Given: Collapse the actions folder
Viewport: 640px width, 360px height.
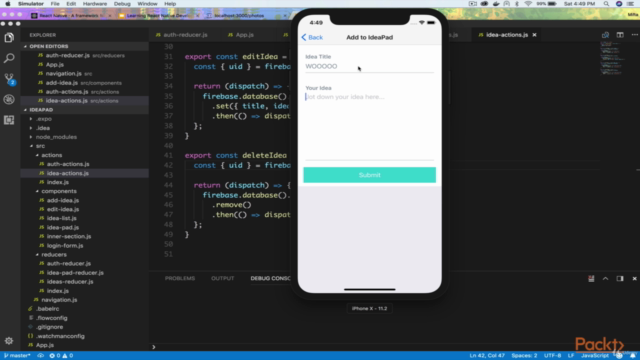Looking at the screenshot, I should [x=37, y=155].
